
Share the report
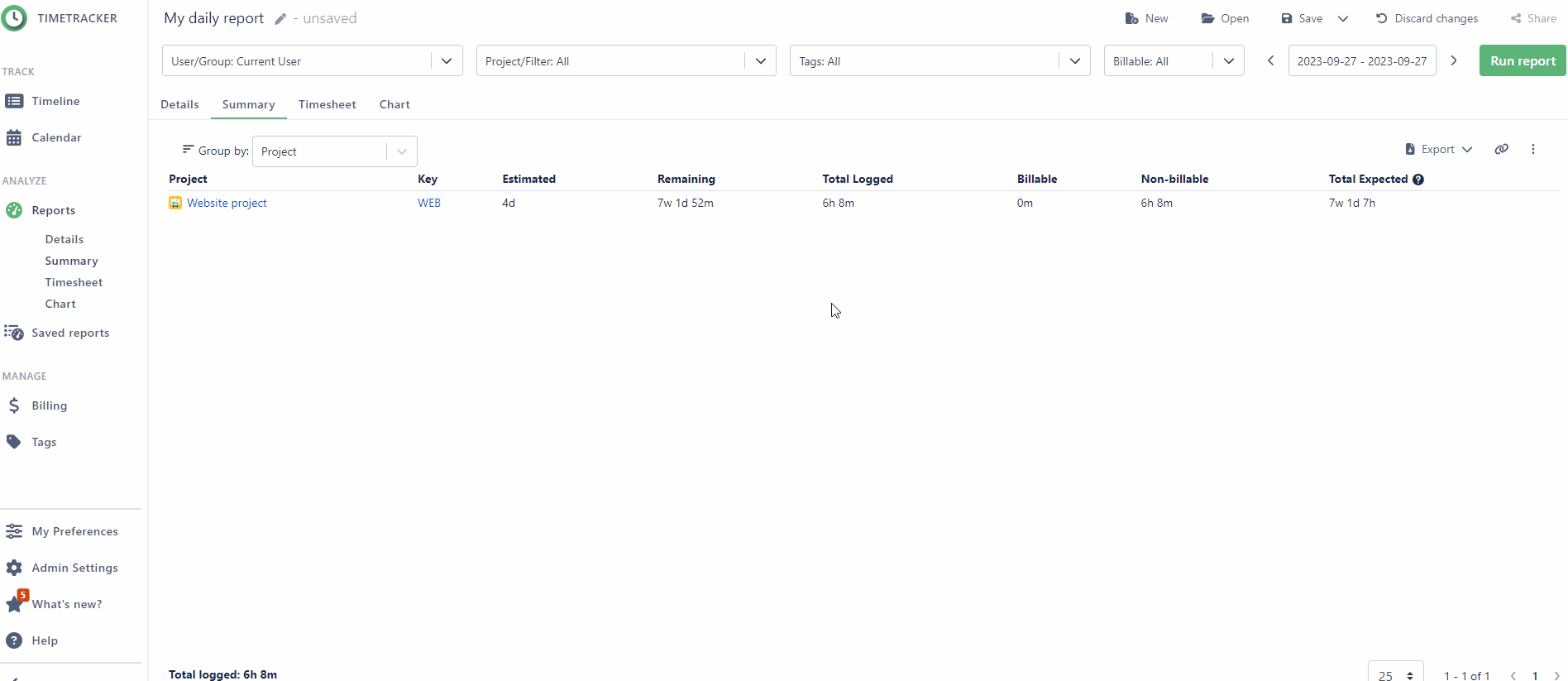click(x=1533, y=18)
